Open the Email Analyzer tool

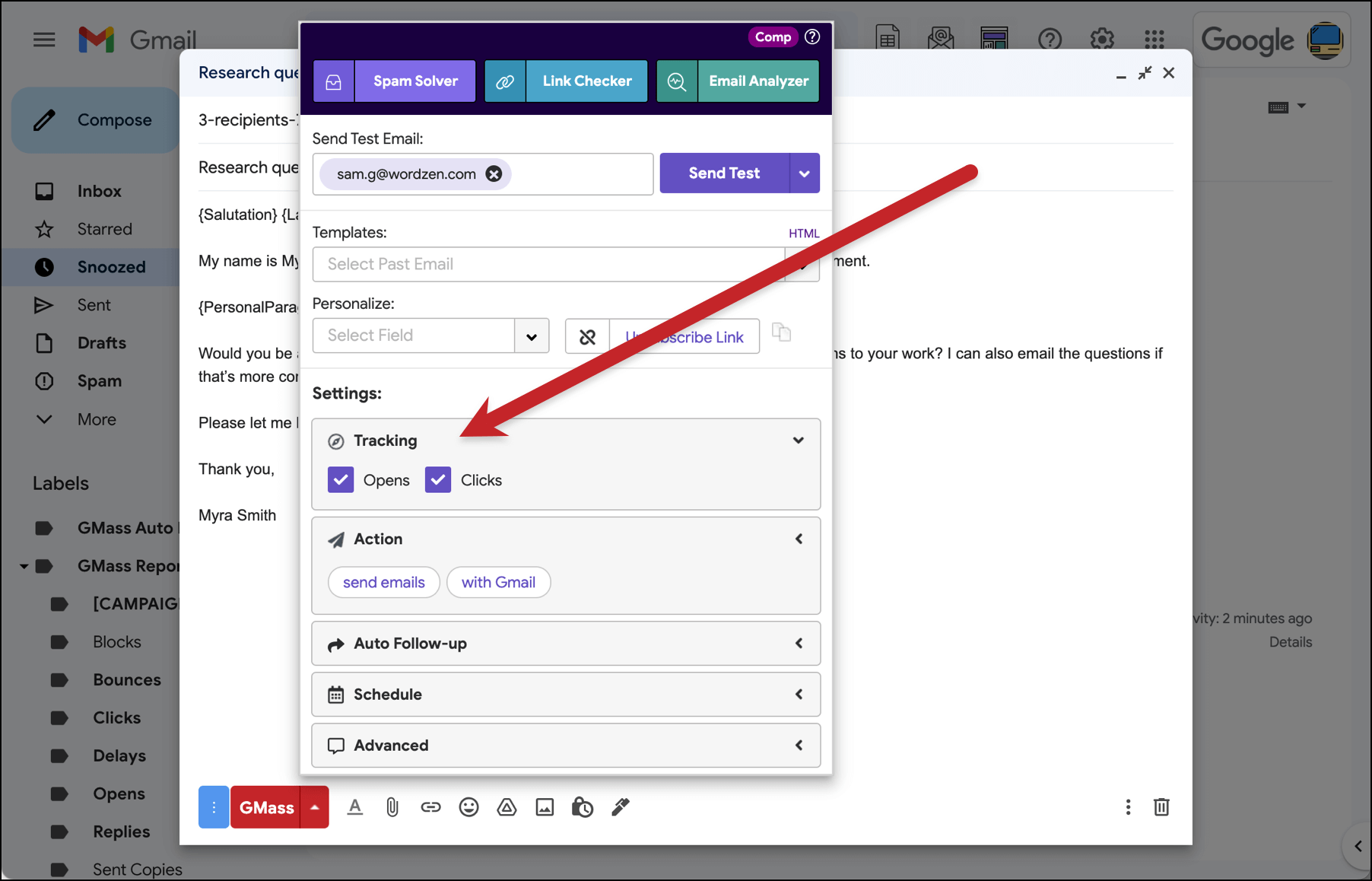pyautogui.click(x=758, y=81)
